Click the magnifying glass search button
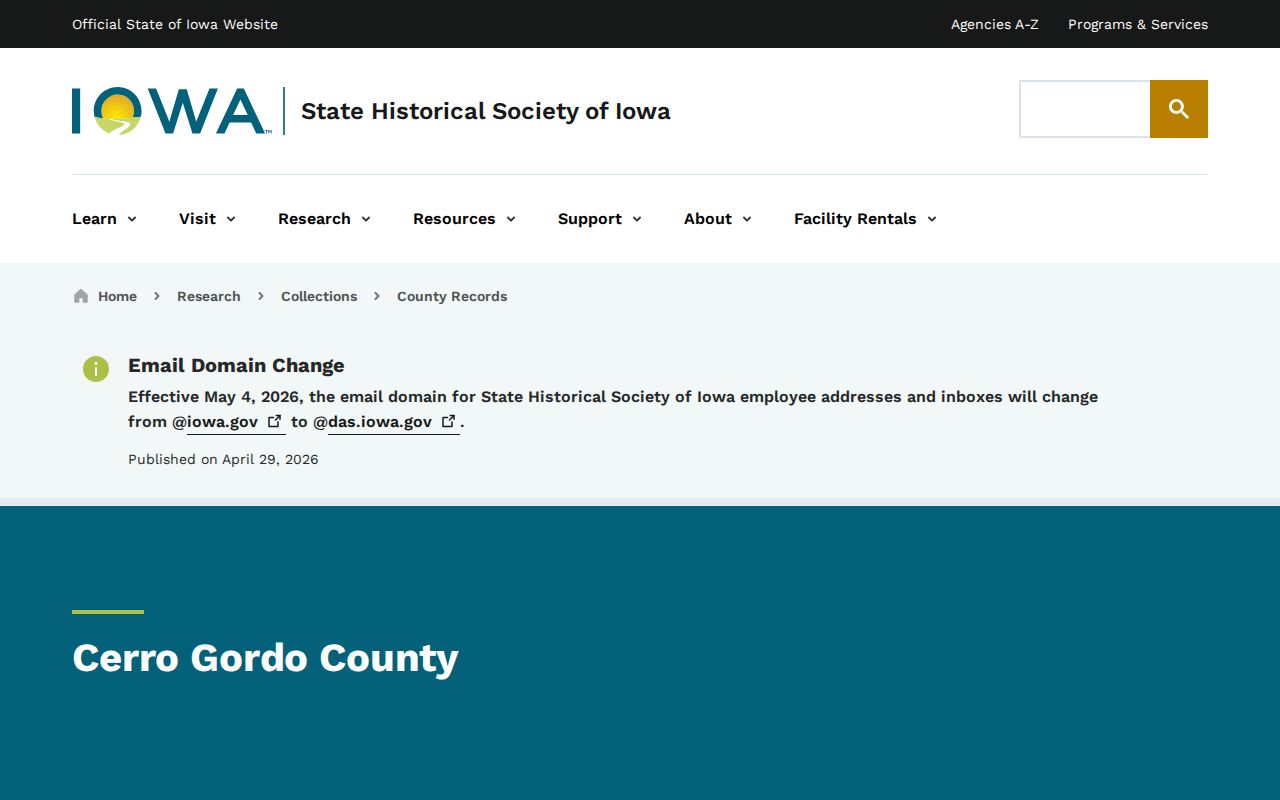 coord(1179,109)
